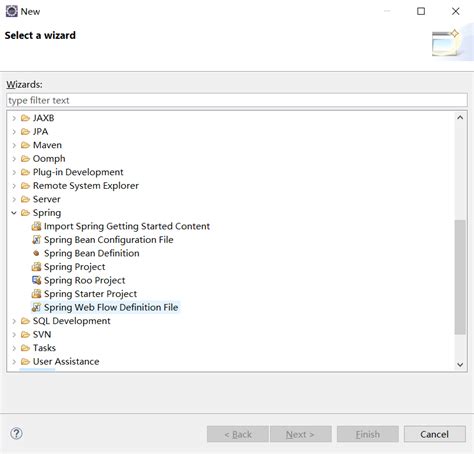Click the scroll down arrow of wizard list
The width and height of the screenshot is (474, 454).
(x=460, y=365)
